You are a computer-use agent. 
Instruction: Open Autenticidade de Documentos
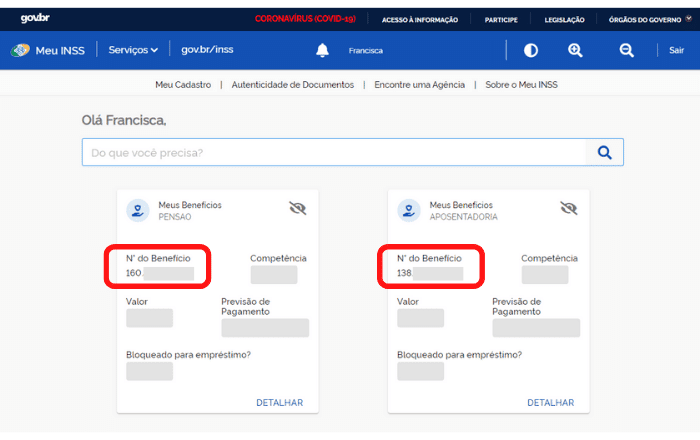(292, 85)
